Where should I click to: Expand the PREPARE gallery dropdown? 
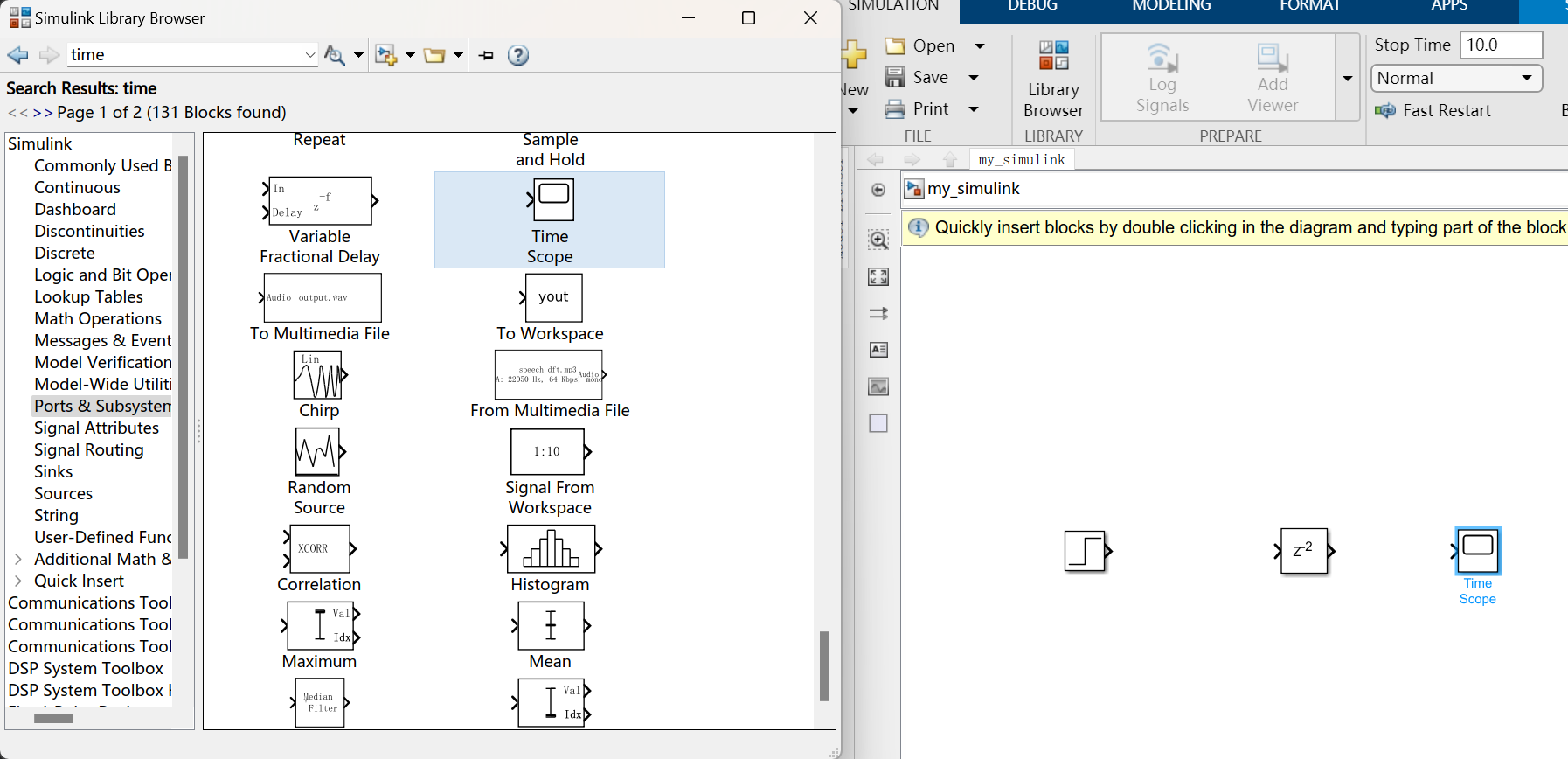point(1348,78)
